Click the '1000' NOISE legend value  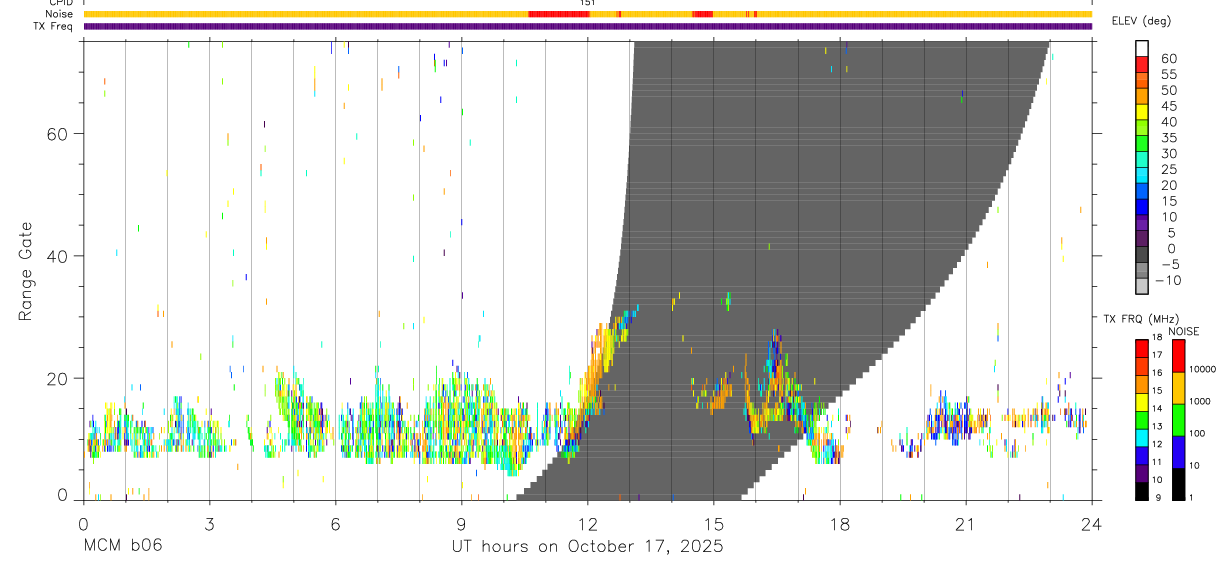coord(1201,401)
